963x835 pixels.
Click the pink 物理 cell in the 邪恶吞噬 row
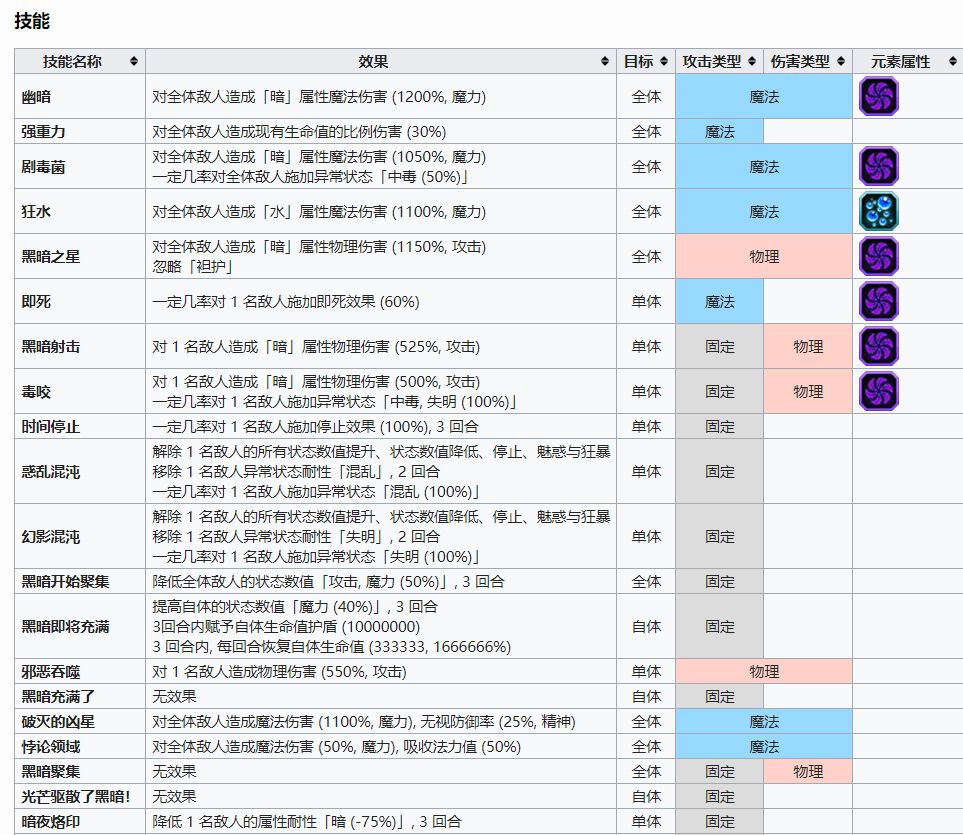coord(764,671)
